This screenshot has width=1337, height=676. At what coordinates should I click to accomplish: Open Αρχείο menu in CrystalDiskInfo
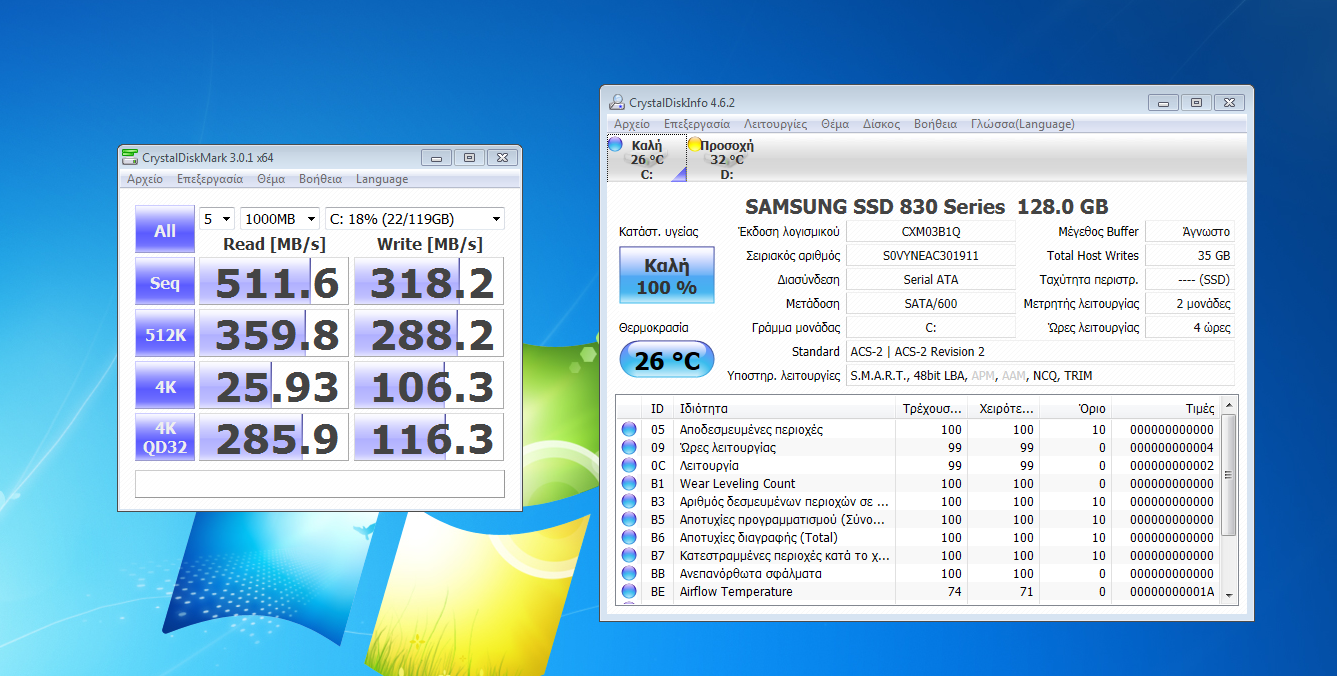[x=632, y=124]
